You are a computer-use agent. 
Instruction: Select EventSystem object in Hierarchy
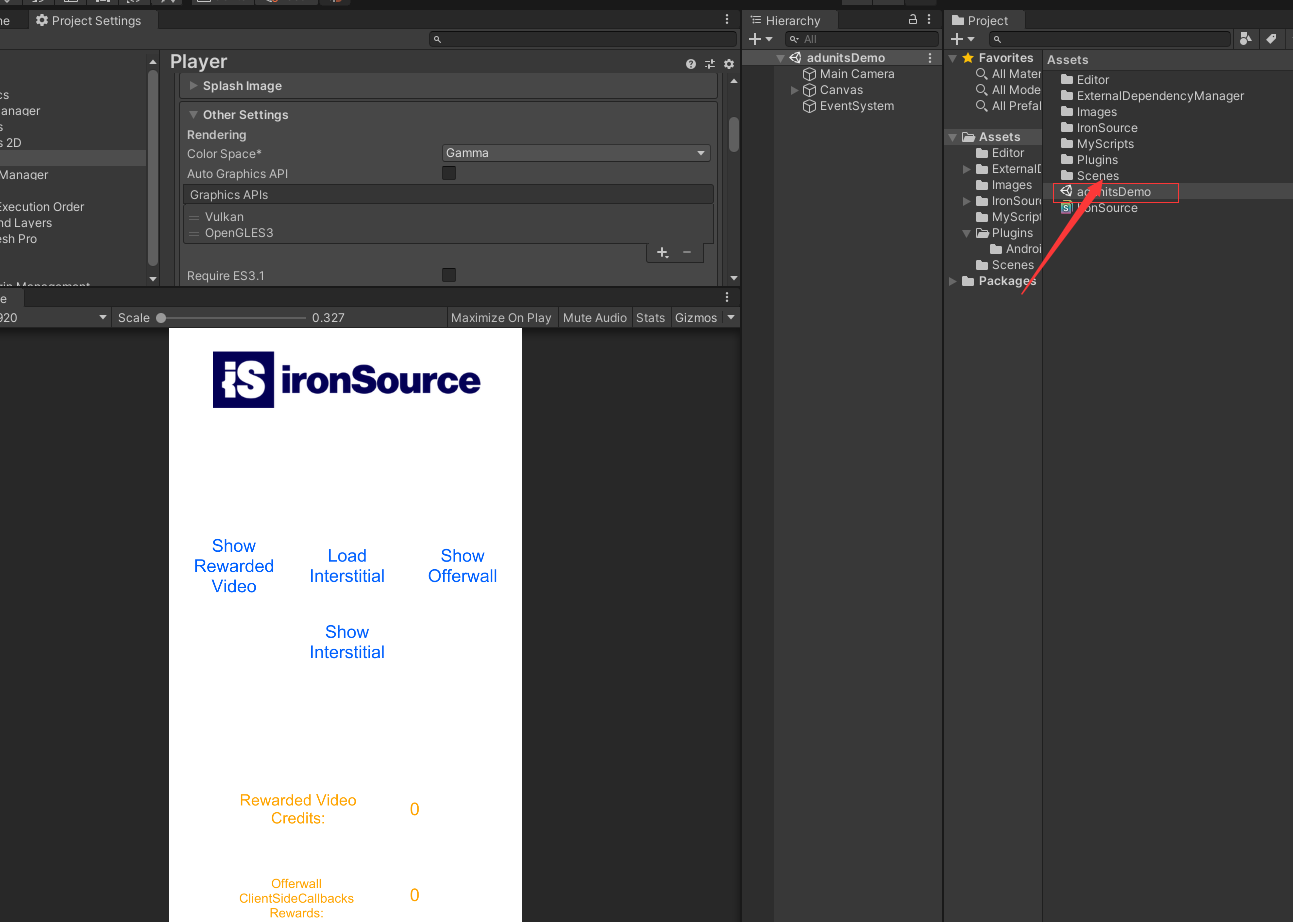click(848, 106)
